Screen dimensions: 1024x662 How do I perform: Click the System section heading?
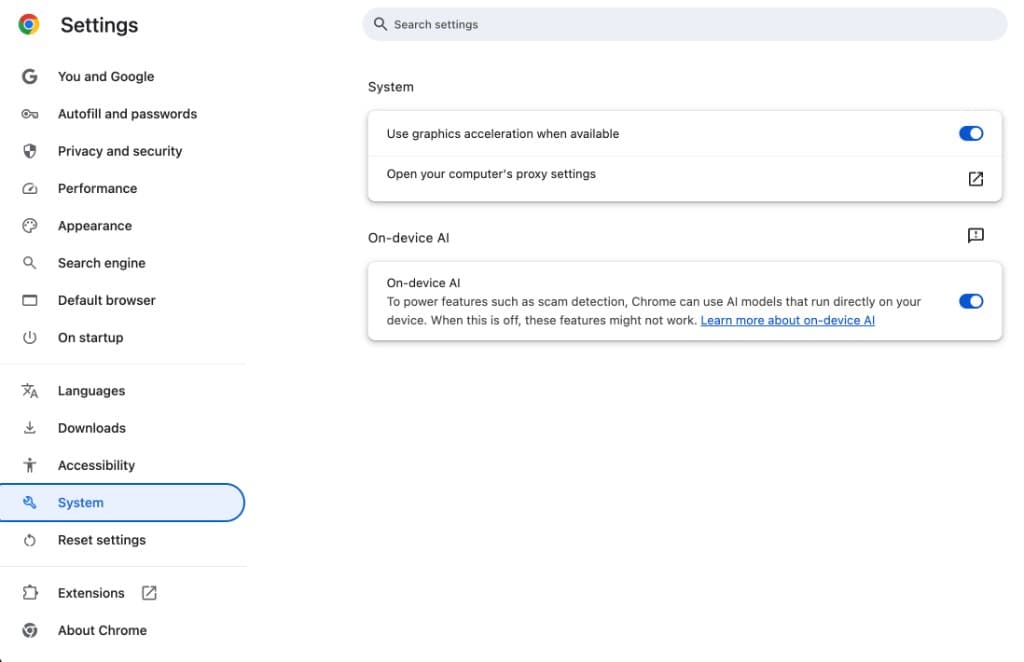tap(391, 87)
